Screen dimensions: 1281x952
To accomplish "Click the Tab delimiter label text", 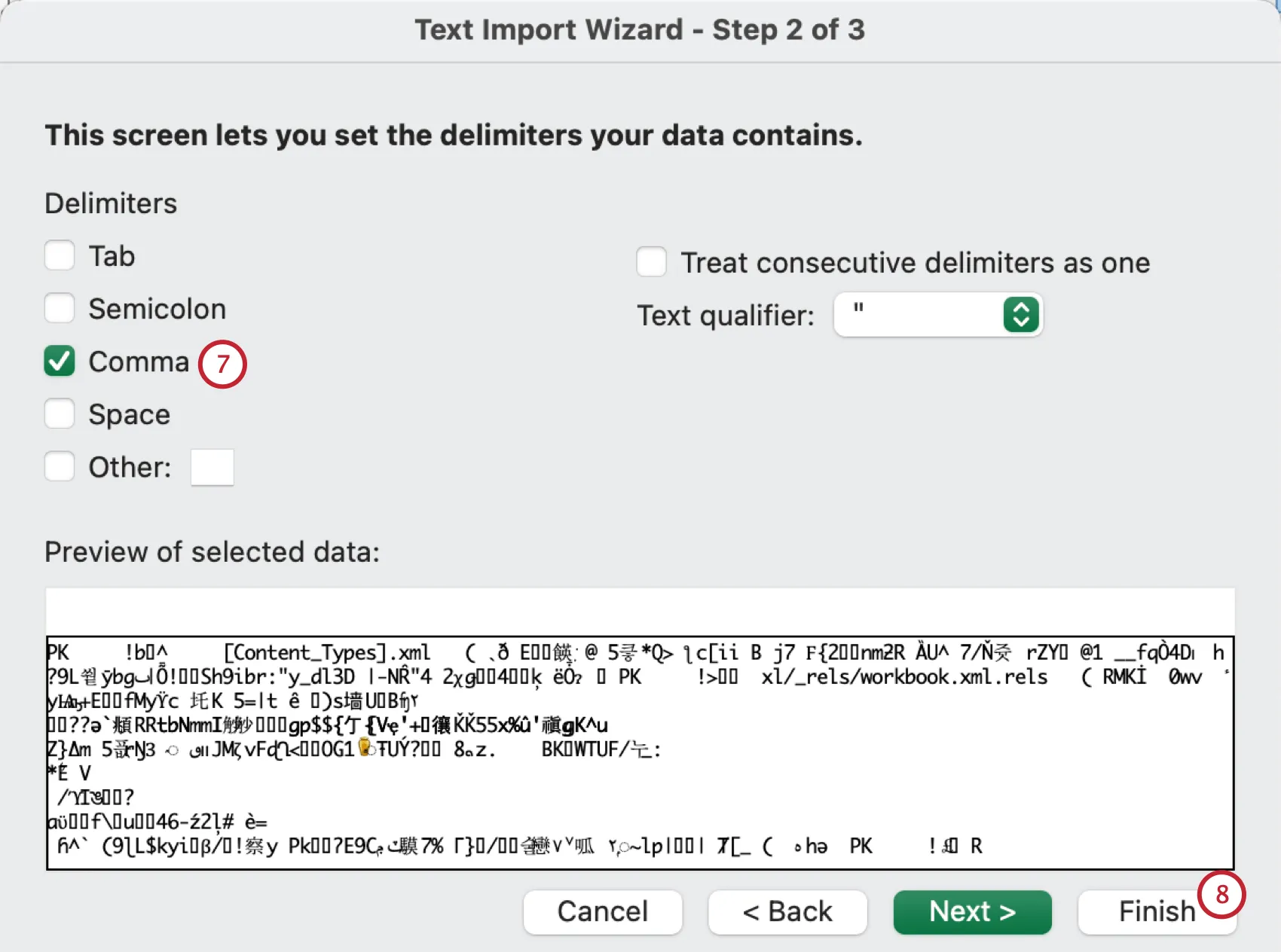I will (x=111, y=255).
